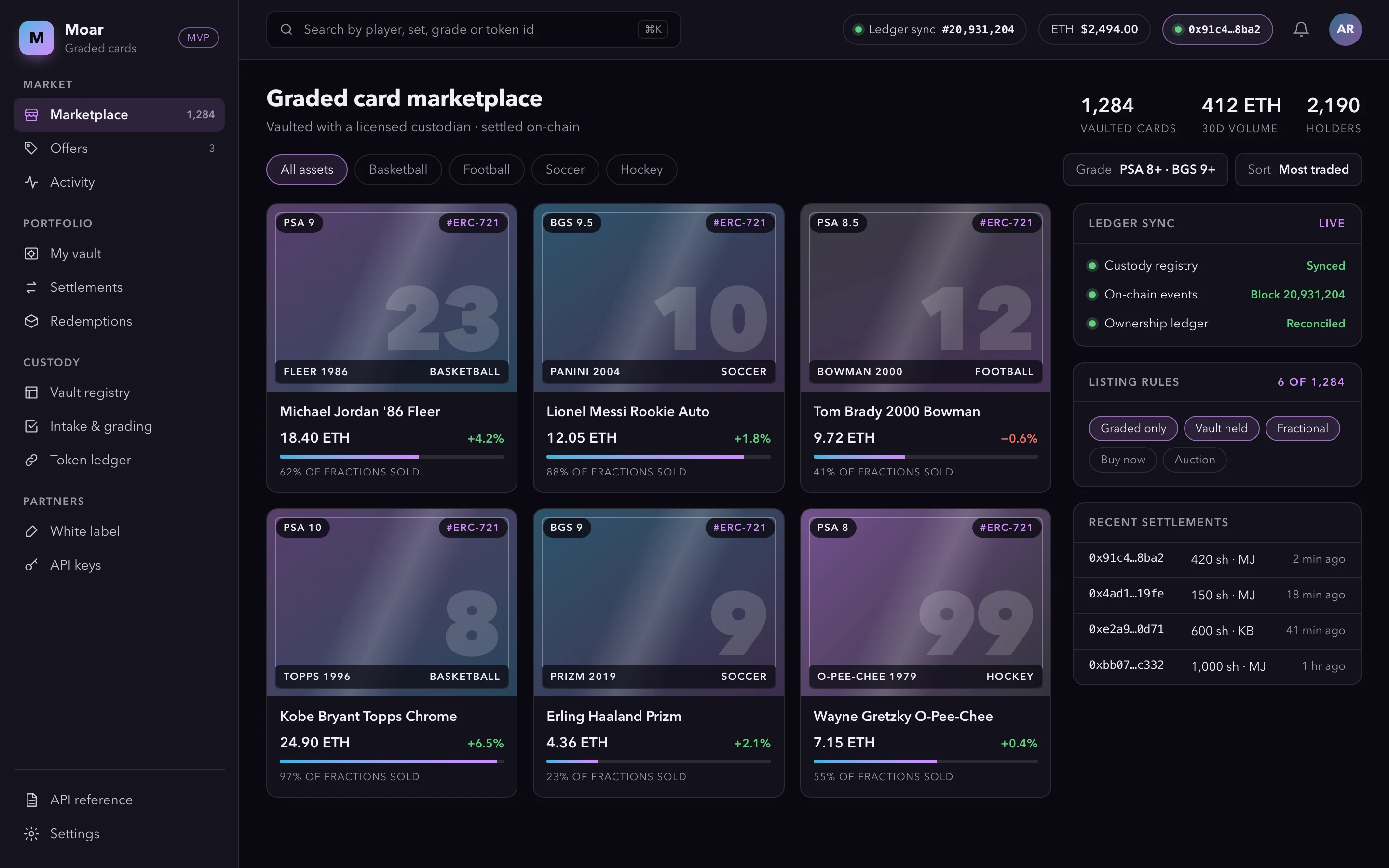Open settlement row 0xe2a9…0d71
The height and width of the screenshot is (868, 1389).
click(1217, 630)
